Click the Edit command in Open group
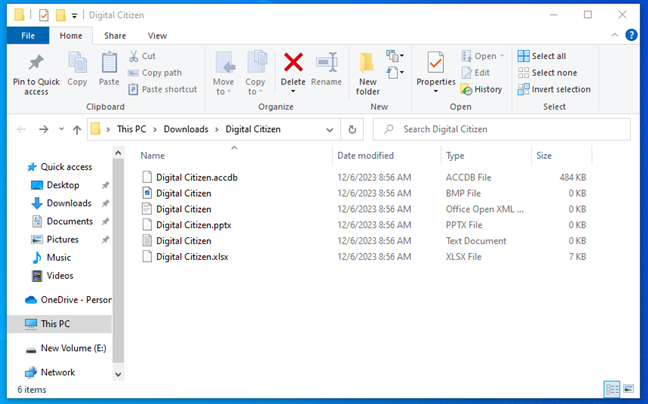This screenshot has width=648, height=404. pos(476,73)
